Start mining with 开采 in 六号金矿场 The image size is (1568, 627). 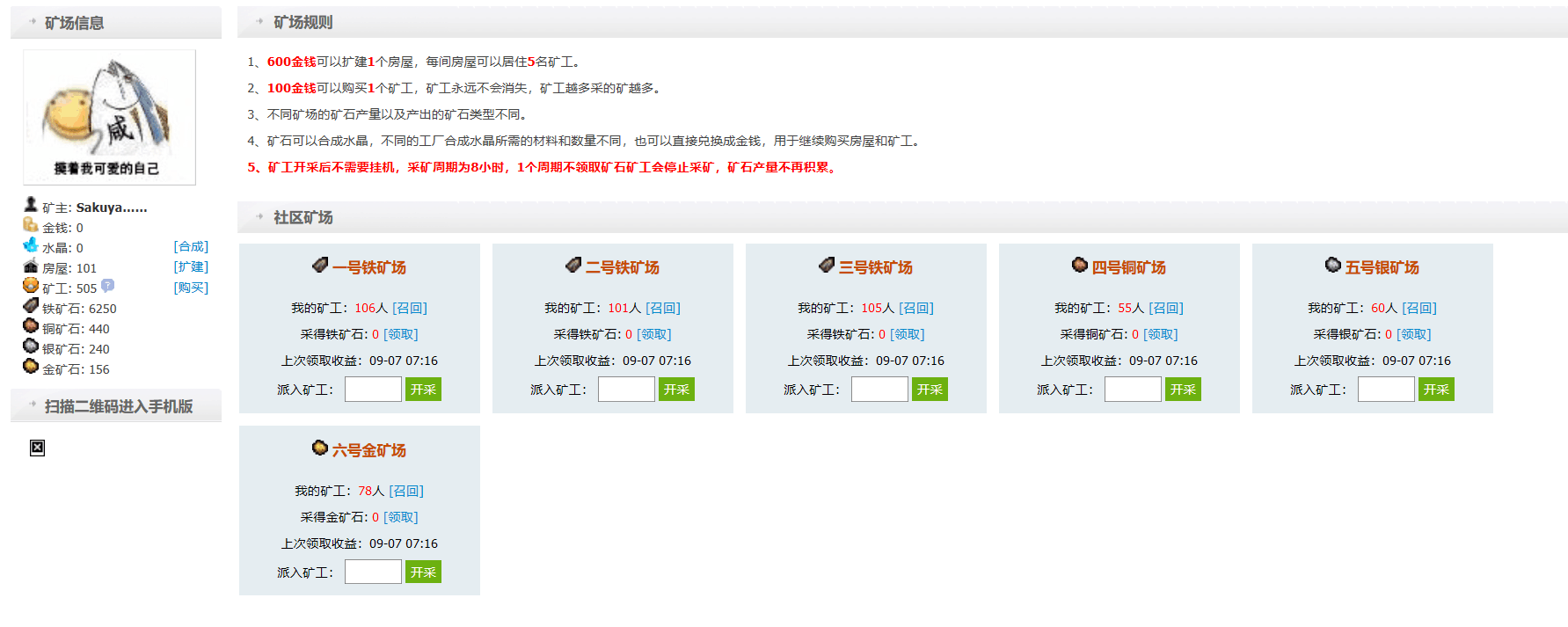click(x=423, y=572)
